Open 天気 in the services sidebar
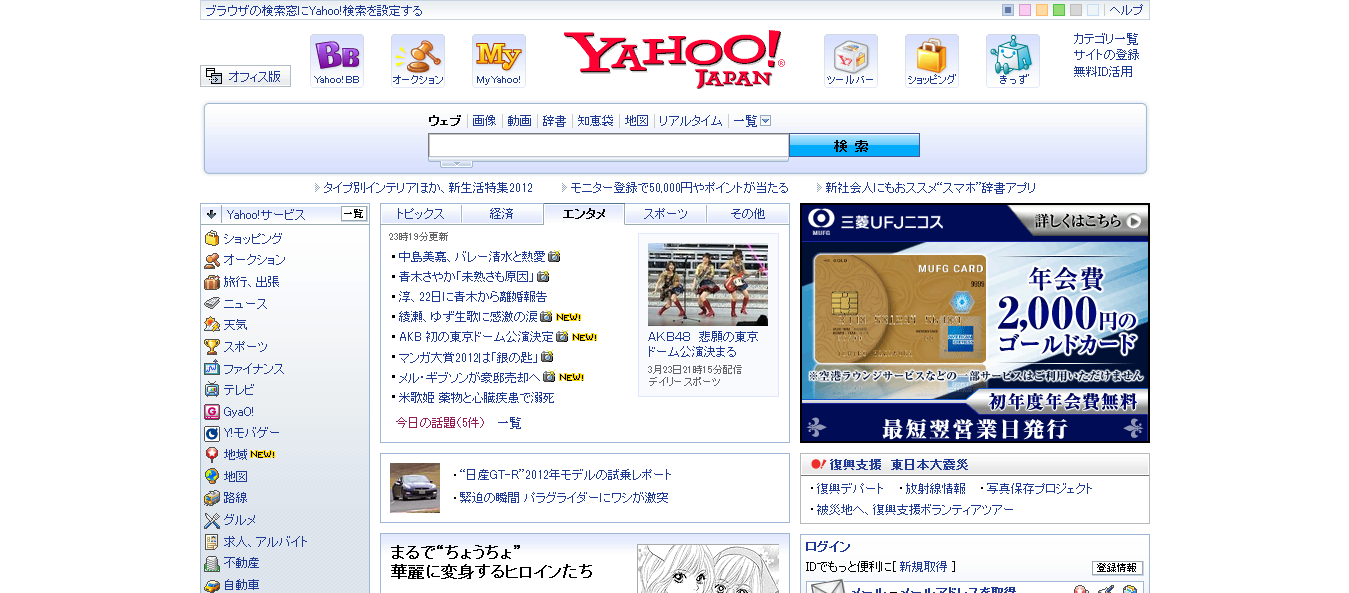This screenshot has height=593, width=1349. (226, 325)
